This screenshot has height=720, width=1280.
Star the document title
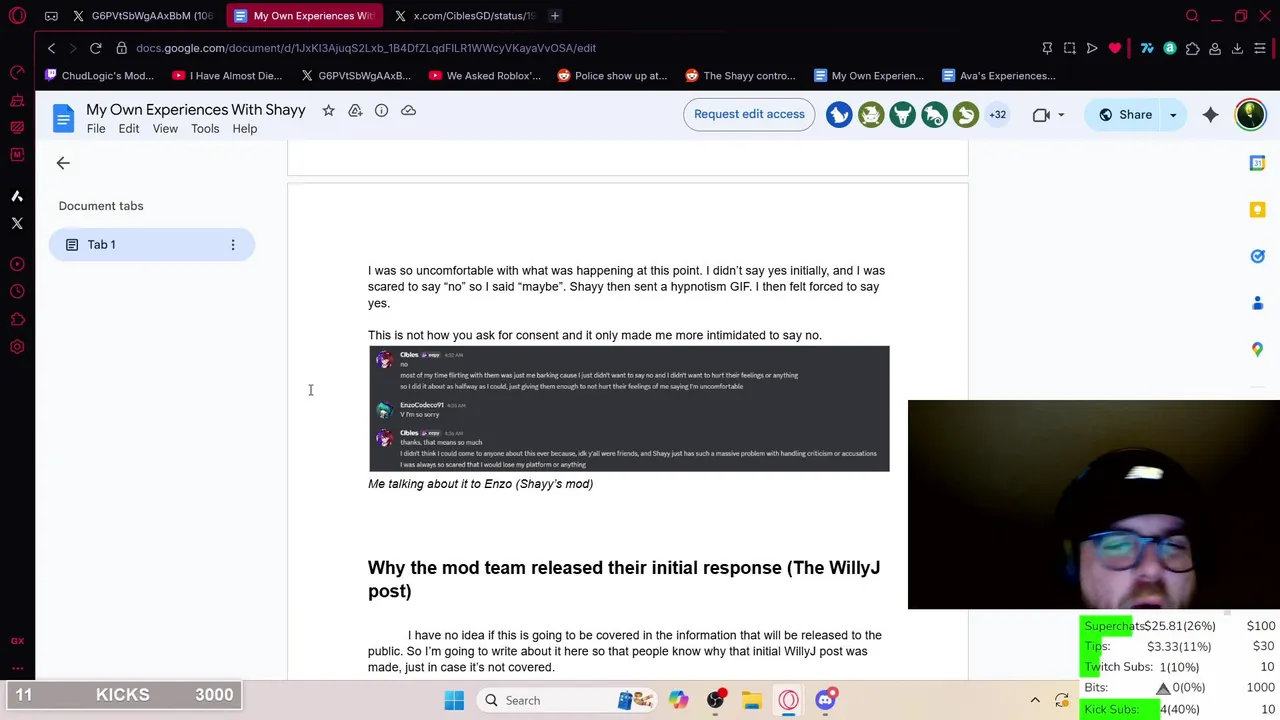coord(328,110)
